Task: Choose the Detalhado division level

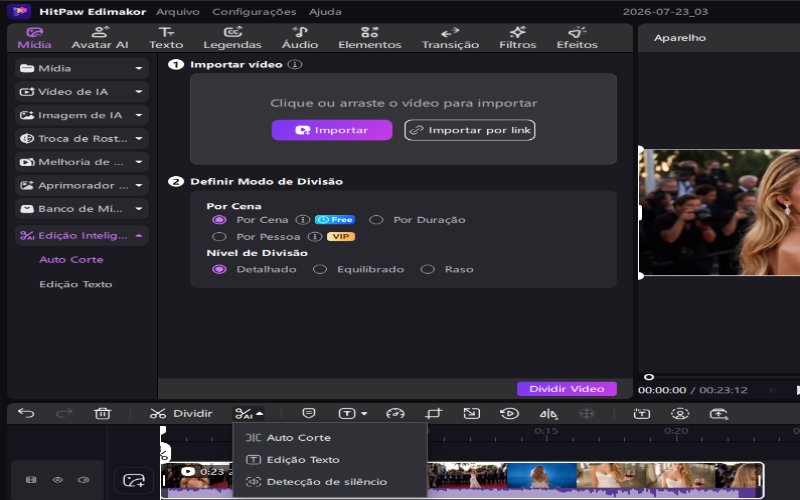Action: [219, 269]
